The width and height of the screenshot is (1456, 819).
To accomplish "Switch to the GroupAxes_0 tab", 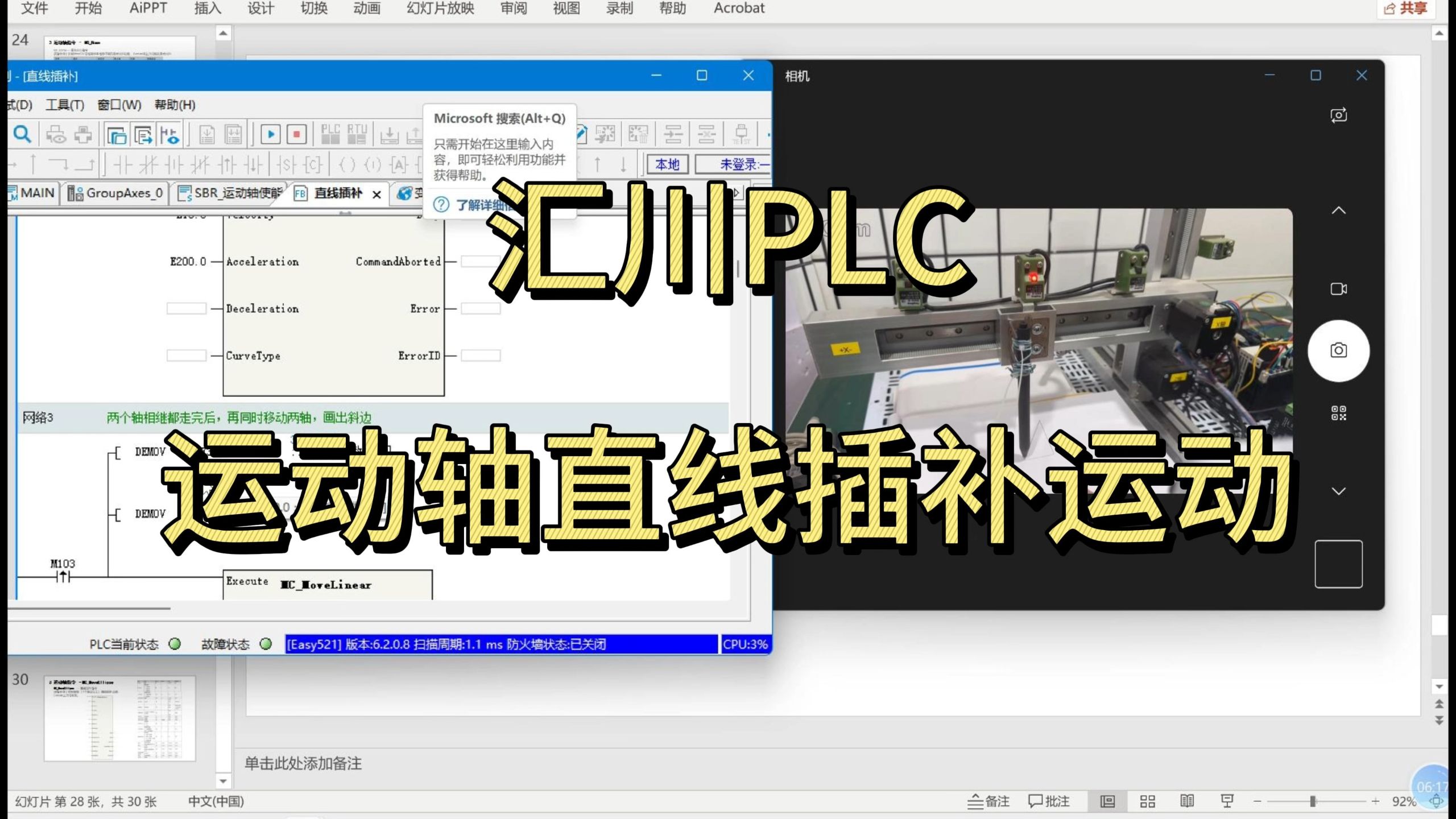I will click(x=116, y=193).
